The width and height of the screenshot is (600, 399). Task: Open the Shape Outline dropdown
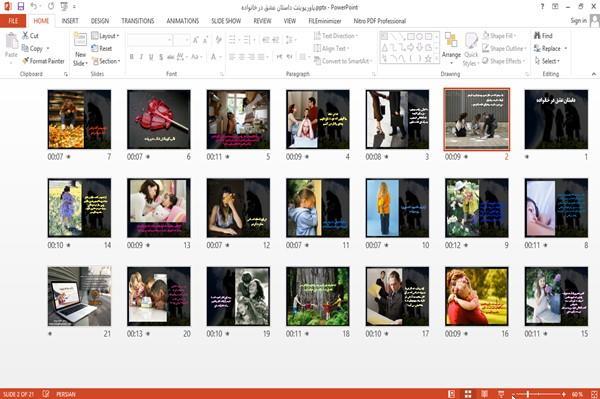(x=504, y=49)
